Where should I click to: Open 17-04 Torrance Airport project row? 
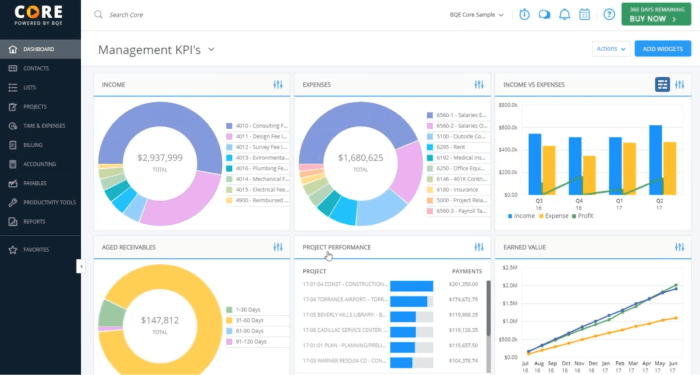click(392, 300)
